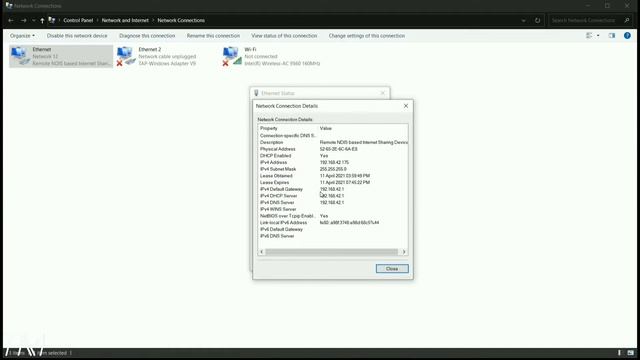Click the Back arrow in Network Connections window

[x=11, y=20]
